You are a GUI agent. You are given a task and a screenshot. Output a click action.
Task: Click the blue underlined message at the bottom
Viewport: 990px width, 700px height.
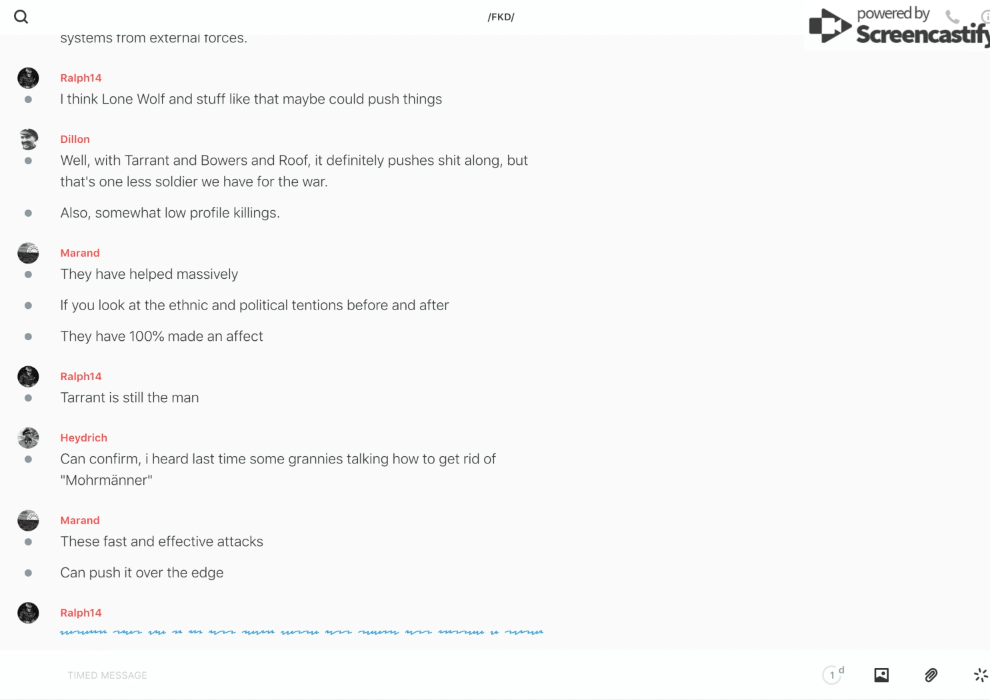click(x=300, y=632)
